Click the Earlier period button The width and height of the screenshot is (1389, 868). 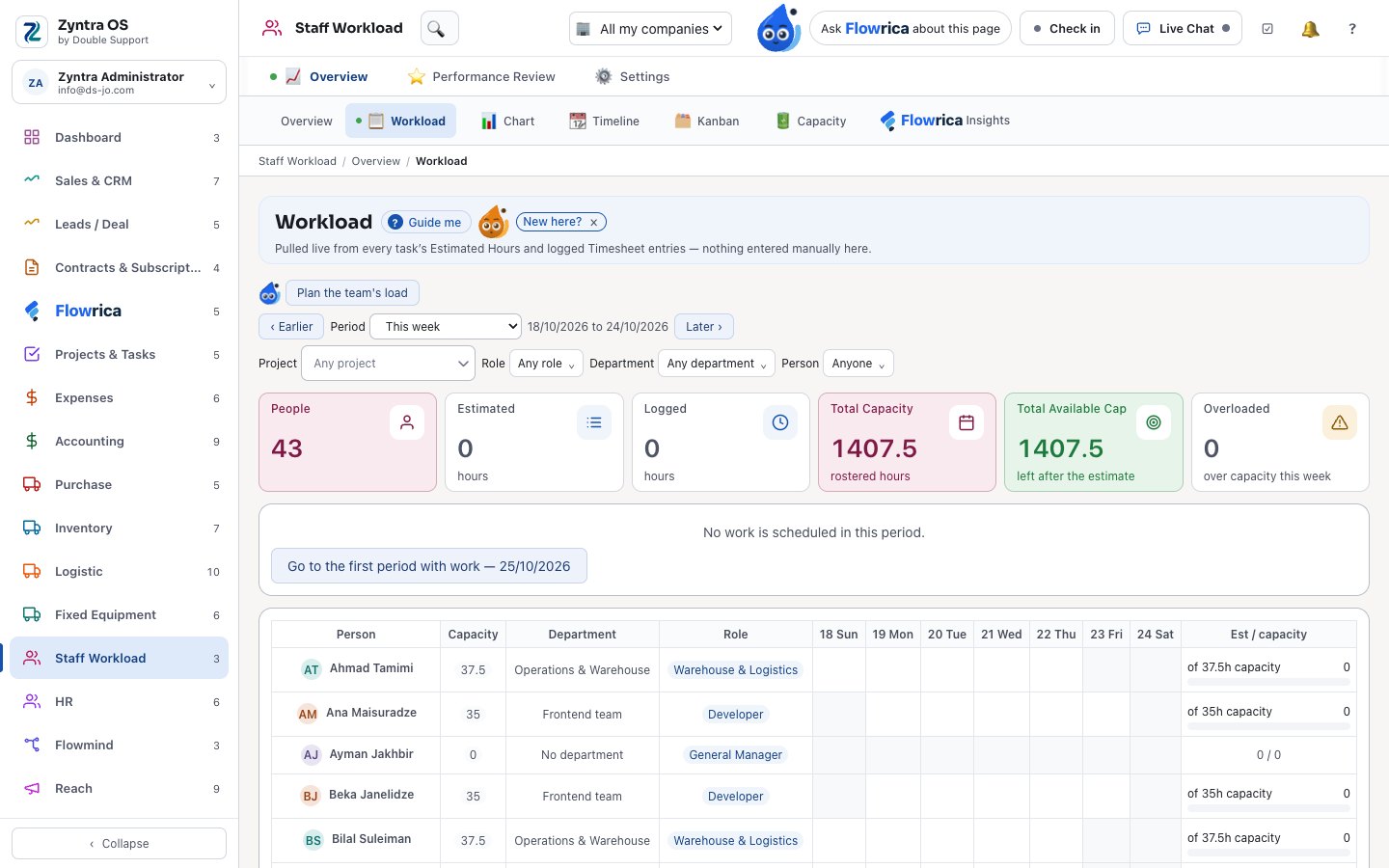point(291,327)
